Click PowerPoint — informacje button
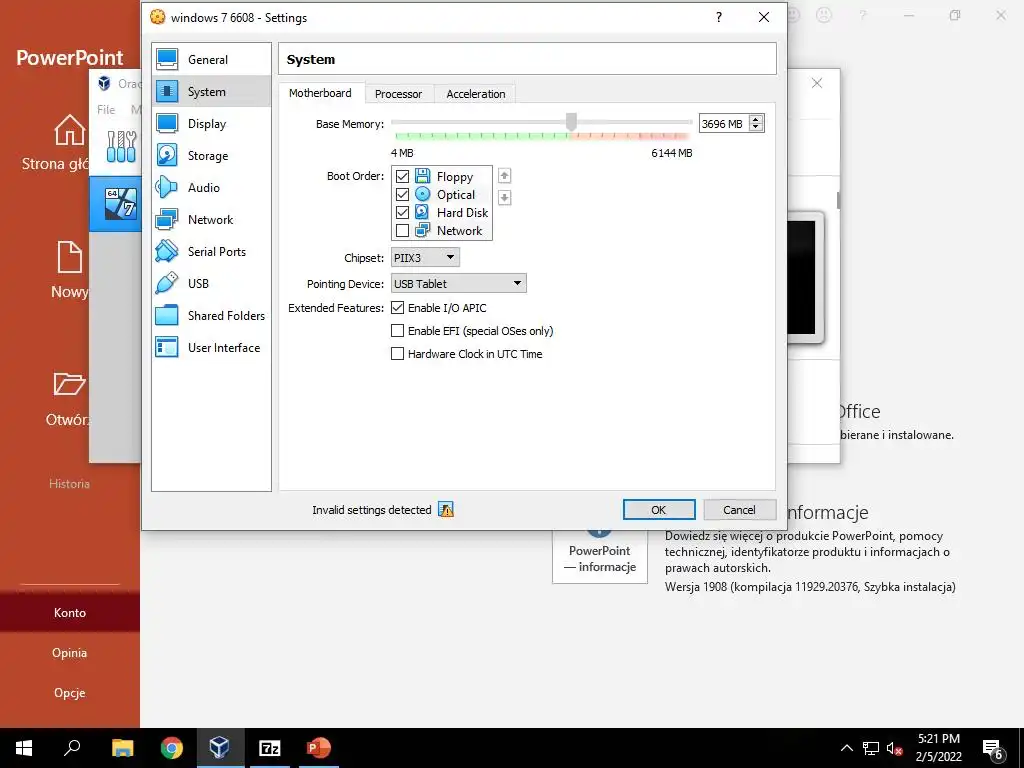Viewport: 1024px width, 768px height. (x=600, y=556)
